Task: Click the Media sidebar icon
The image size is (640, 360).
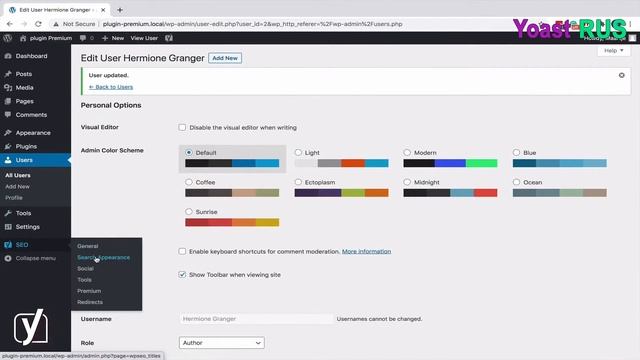Action: tap(8, 87)
